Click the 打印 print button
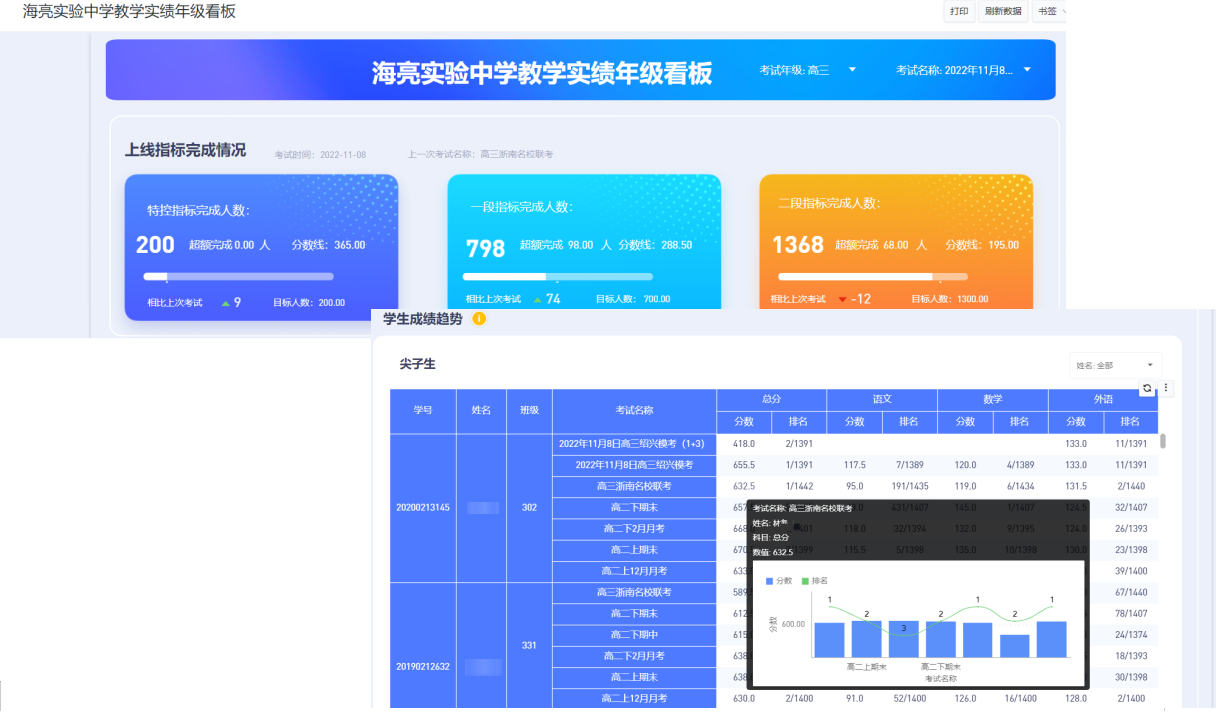The image size is (1217, 714). 959,11
